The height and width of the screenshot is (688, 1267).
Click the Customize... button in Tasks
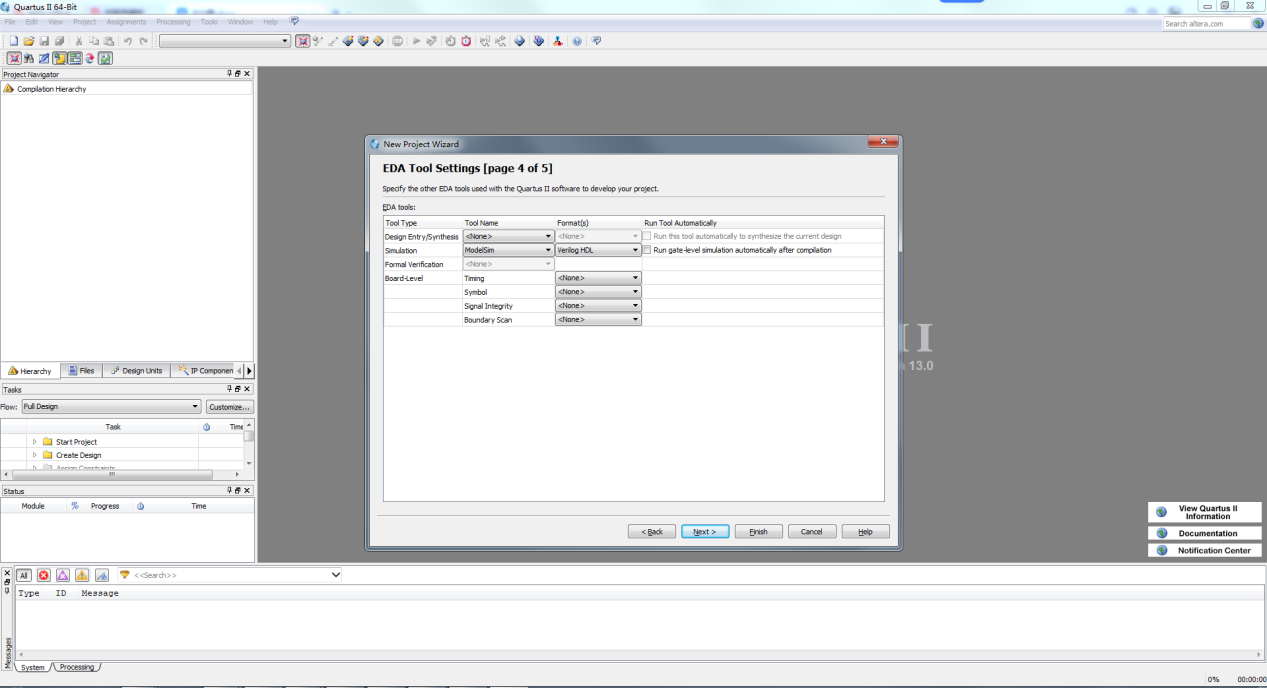click(229, 407)
